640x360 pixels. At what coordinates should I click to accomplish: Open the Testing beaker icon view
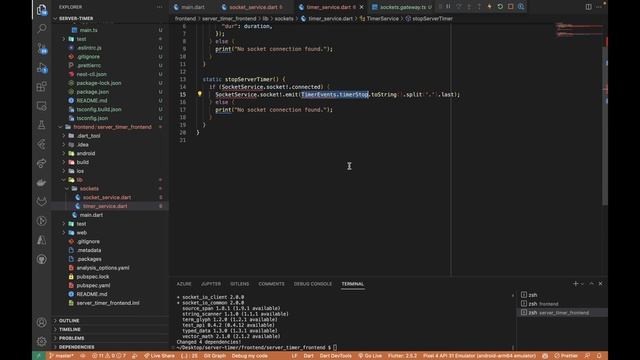coord(42,125)
